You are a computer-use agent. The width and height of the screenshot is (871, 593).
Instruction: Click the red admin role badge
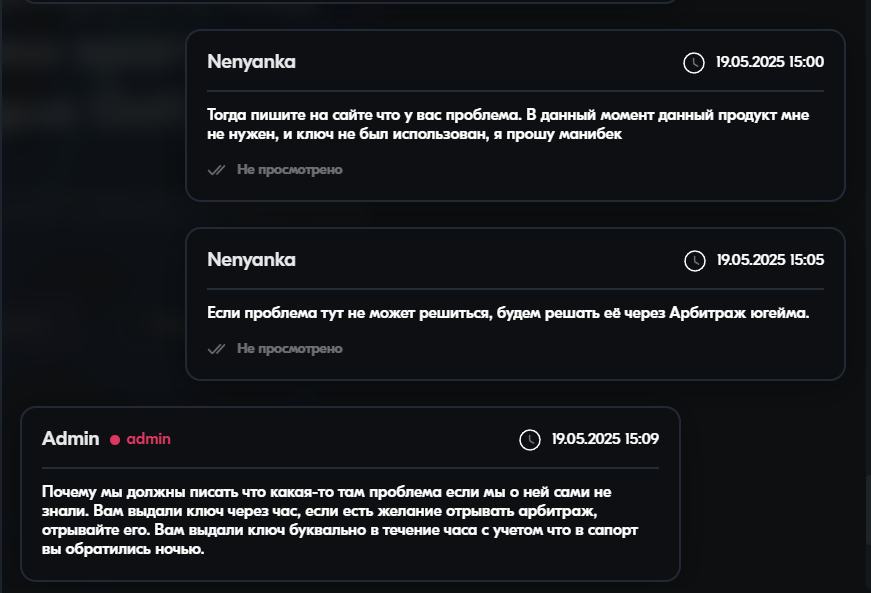point(148,440)
